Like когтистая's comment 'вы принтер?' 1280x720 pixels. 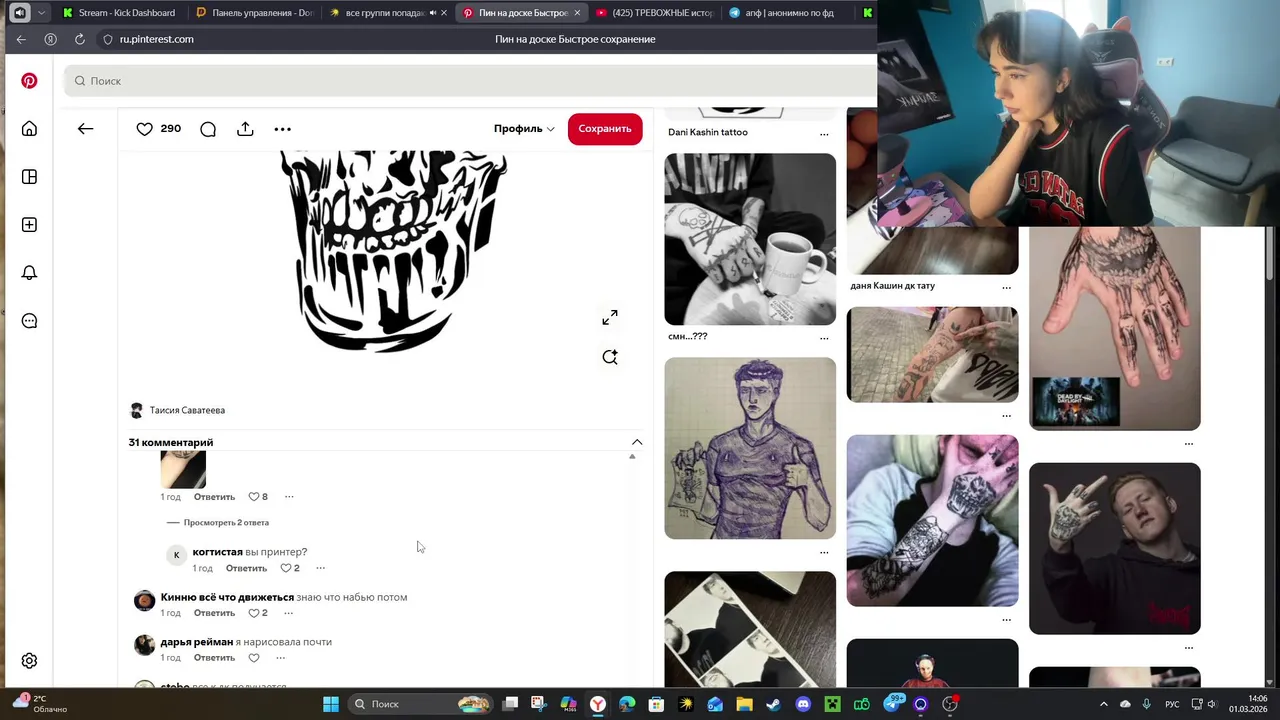pos(286,568)
